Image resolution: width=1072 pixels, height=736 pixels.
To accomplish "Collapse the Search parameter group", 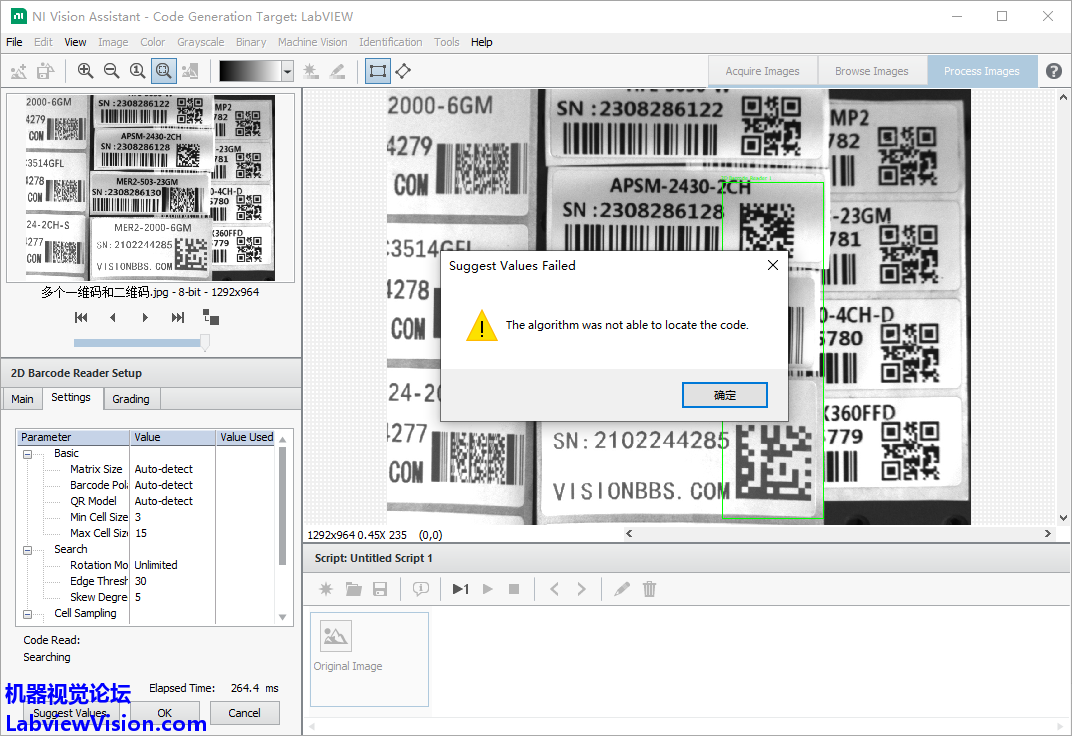I will [x=28, y=549].
